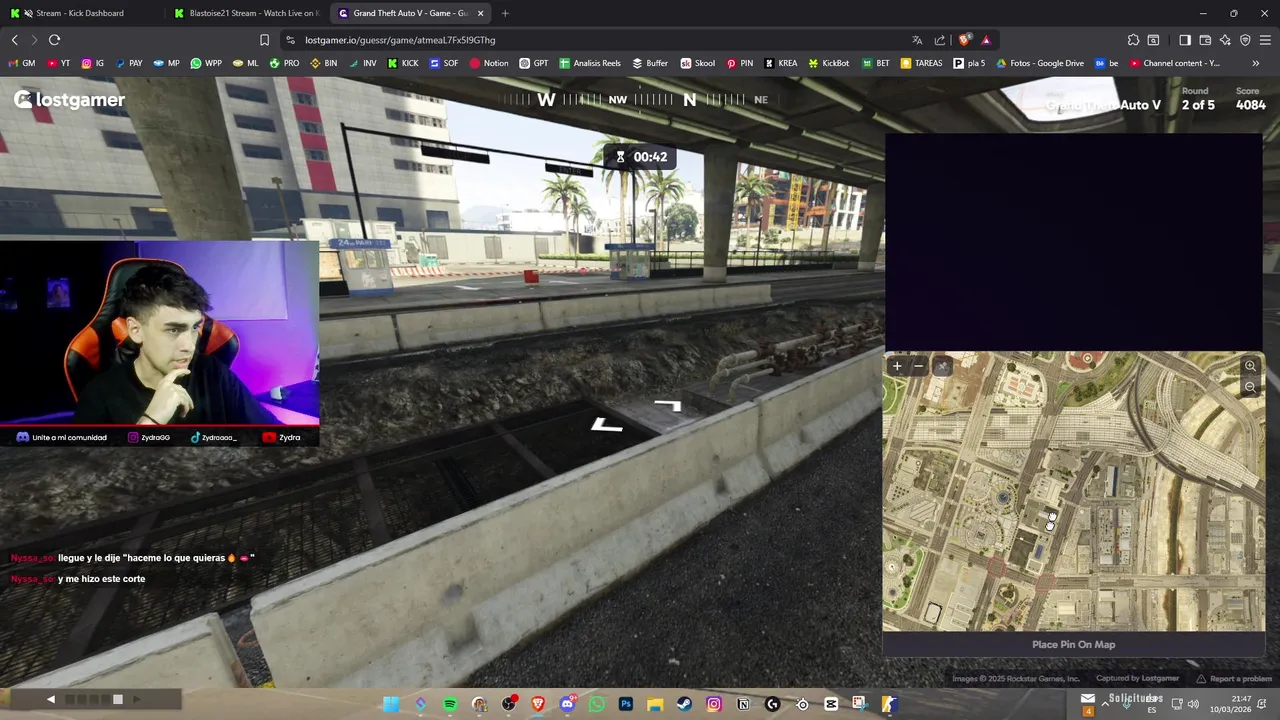
Task: Open the TAREAS bookmark
Action: point(921,63)
